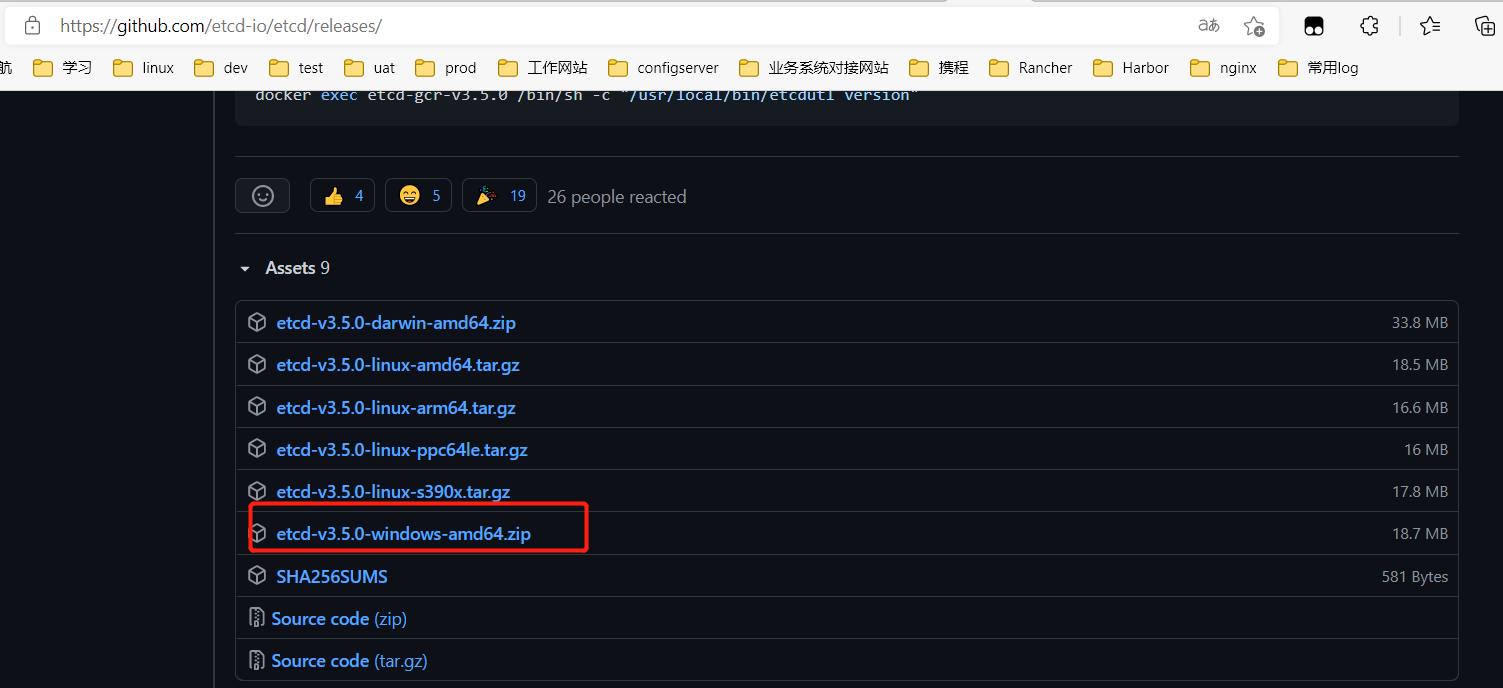Screen dimensions: 1503x688
Task: Click thumbs up reaction with 4
Action: (342, 196)
